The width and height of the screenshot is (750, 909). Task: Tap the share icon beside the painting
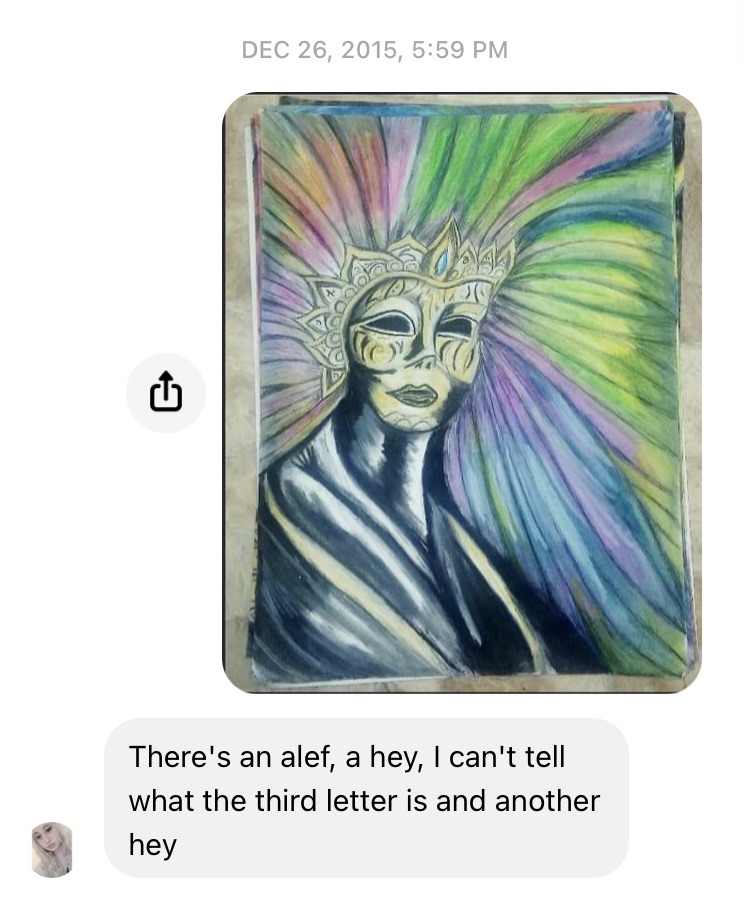[166, 392]
